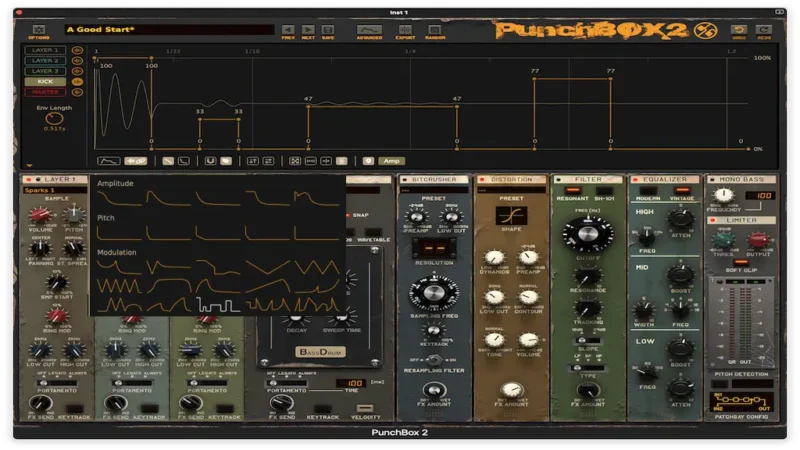Toggle Equalizer module power LED
This screenshot has height=450, width=800.
[635, 180]
